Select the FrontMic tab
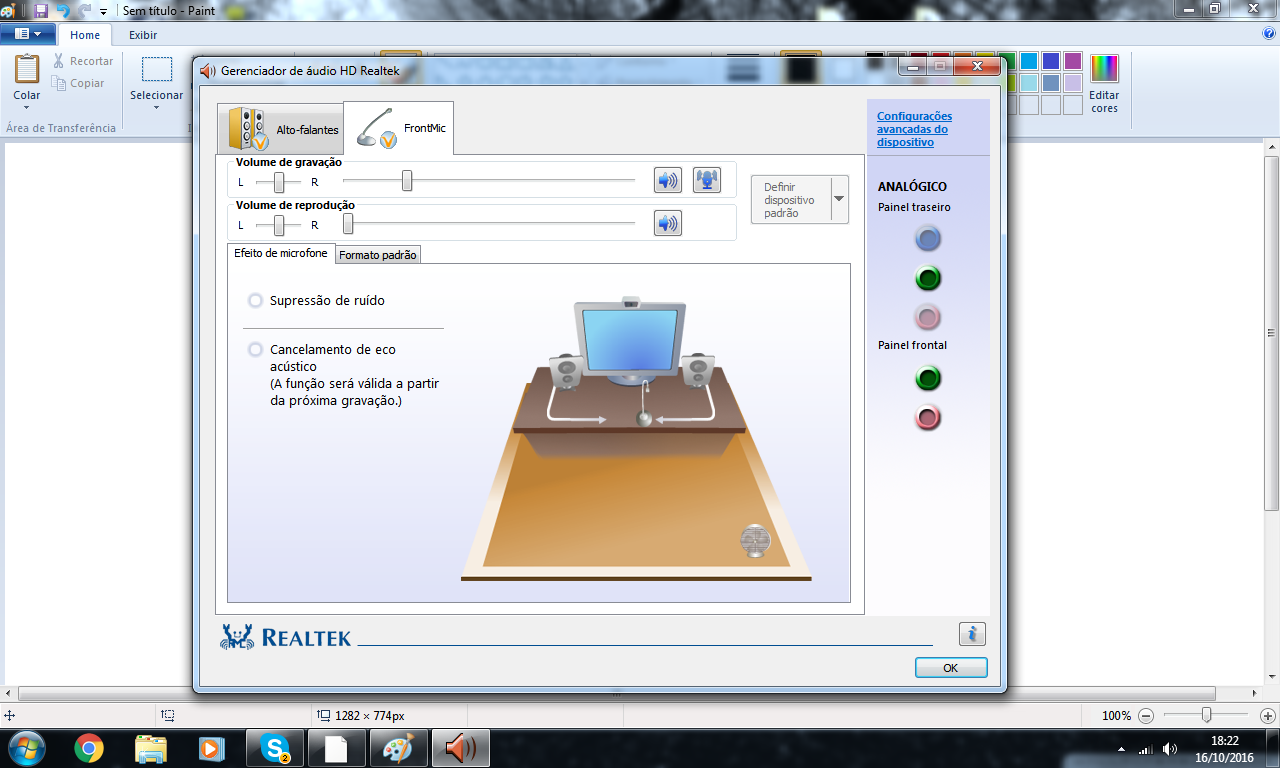The width and height of the screenshot is (1282, 774). 398,128
